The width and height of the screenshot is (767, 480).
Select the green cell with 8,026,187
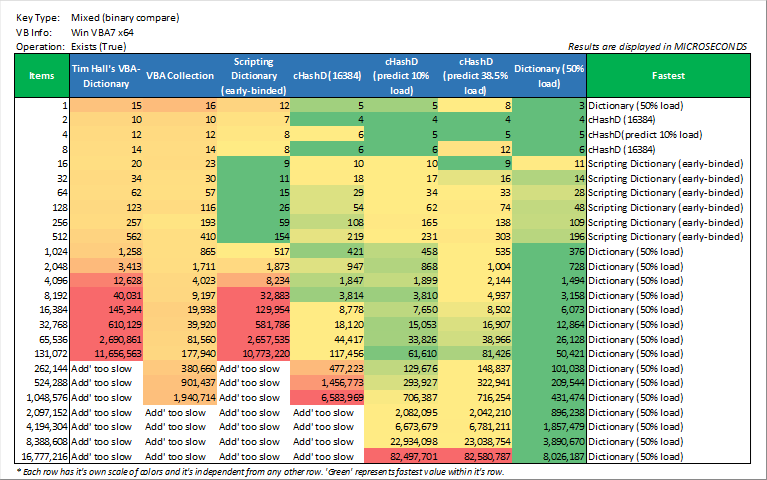[x=548, y=455]
